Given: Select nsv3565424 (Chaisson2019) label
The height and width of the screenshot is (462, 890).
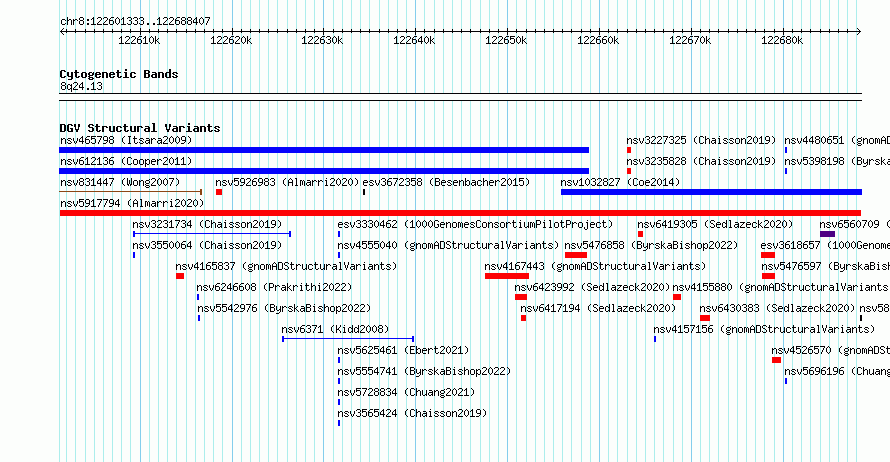Looking at the screenshot, I should 412,413.
